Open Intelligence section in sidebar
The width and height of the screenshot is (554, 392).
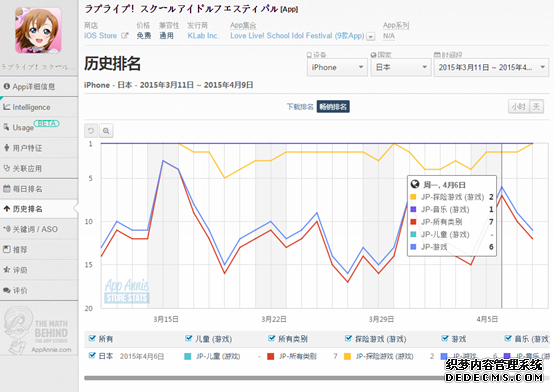click(39, 107)
